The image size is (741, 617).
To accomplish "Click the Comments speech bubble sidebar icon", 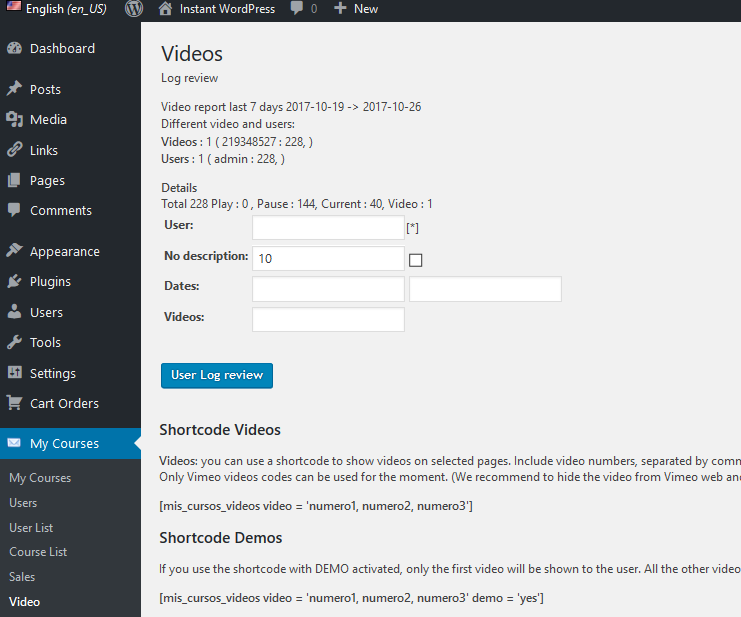I will point(14,210).
